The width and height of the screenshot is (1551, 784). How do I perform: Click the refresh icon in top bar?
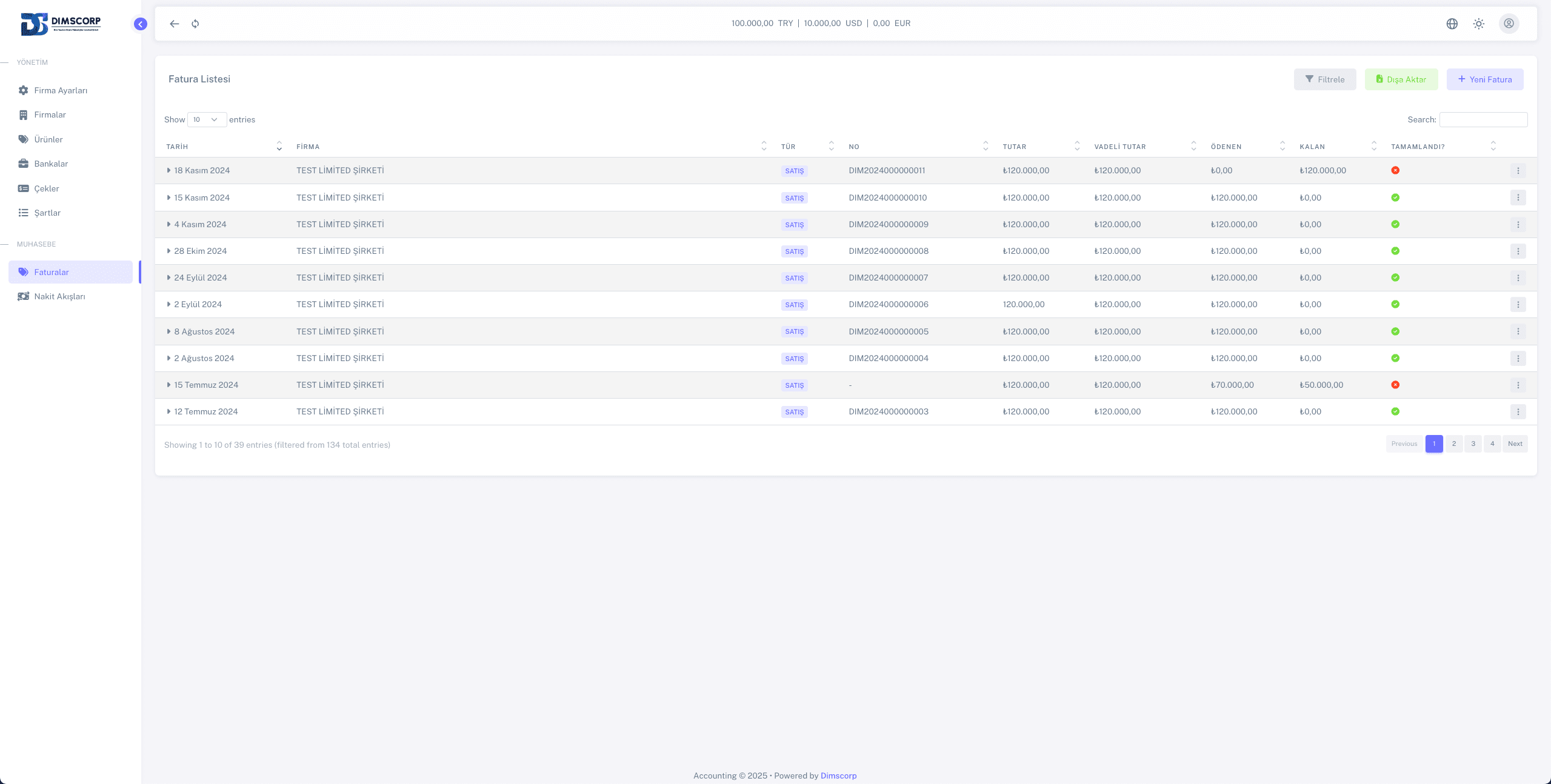[x=195, y=24]
